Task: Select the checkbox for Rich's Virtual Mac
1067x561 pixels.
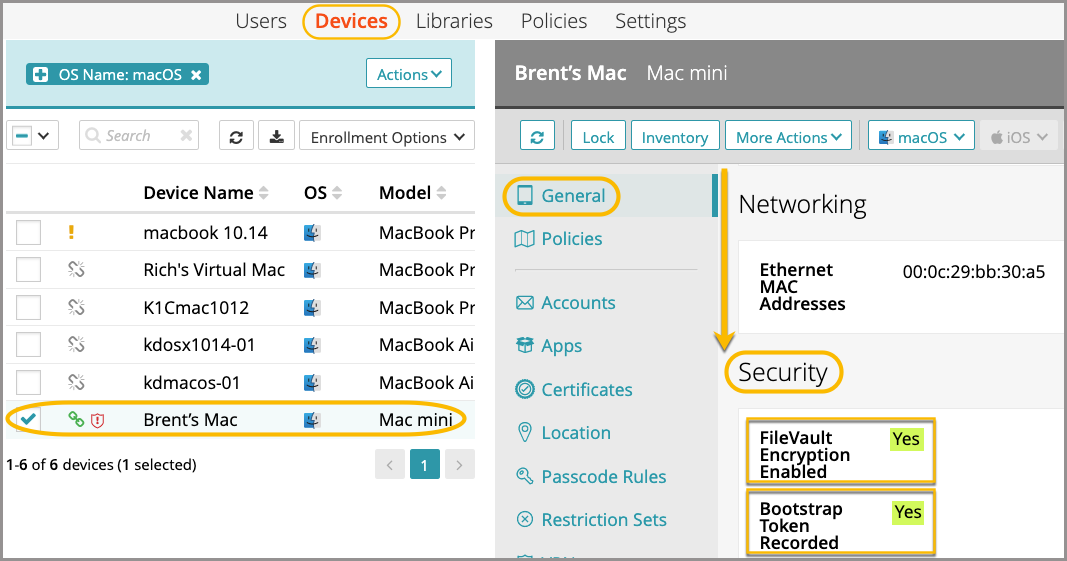Action: (28, 270)
